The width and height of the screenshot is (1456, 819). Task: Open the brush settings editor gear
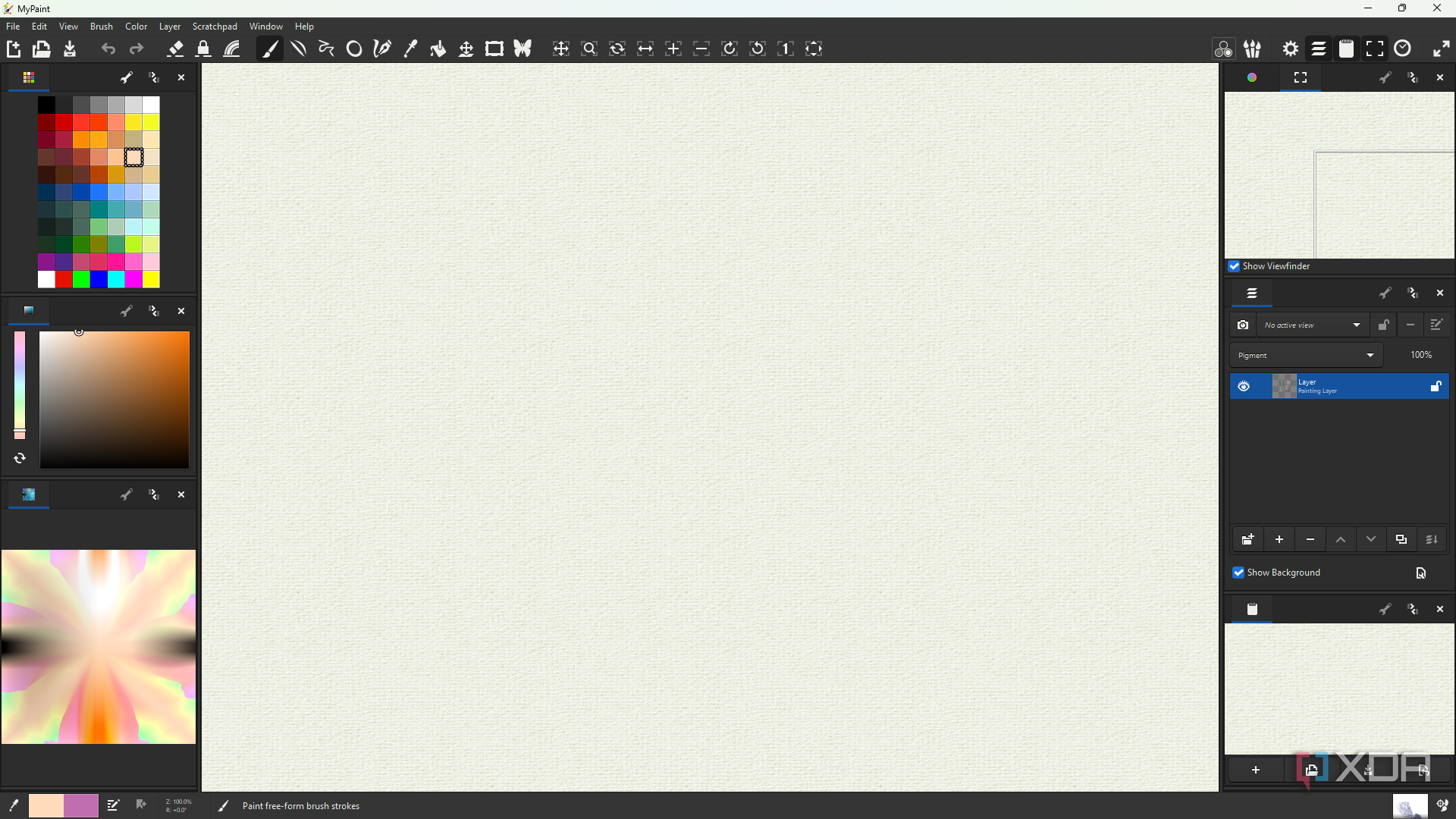tap(1291, 49)
